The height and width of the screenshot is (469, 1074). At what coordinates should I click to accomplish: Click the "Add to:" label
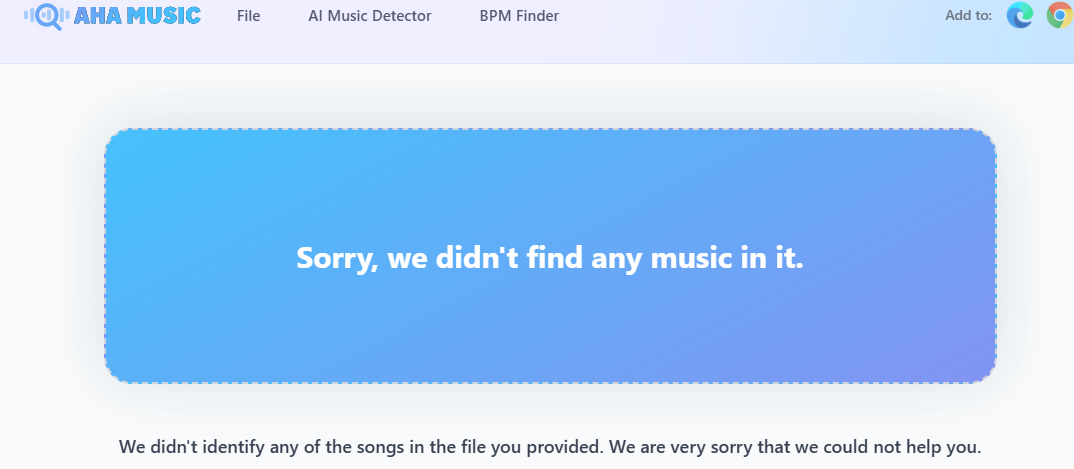click(x=968, y=15)
